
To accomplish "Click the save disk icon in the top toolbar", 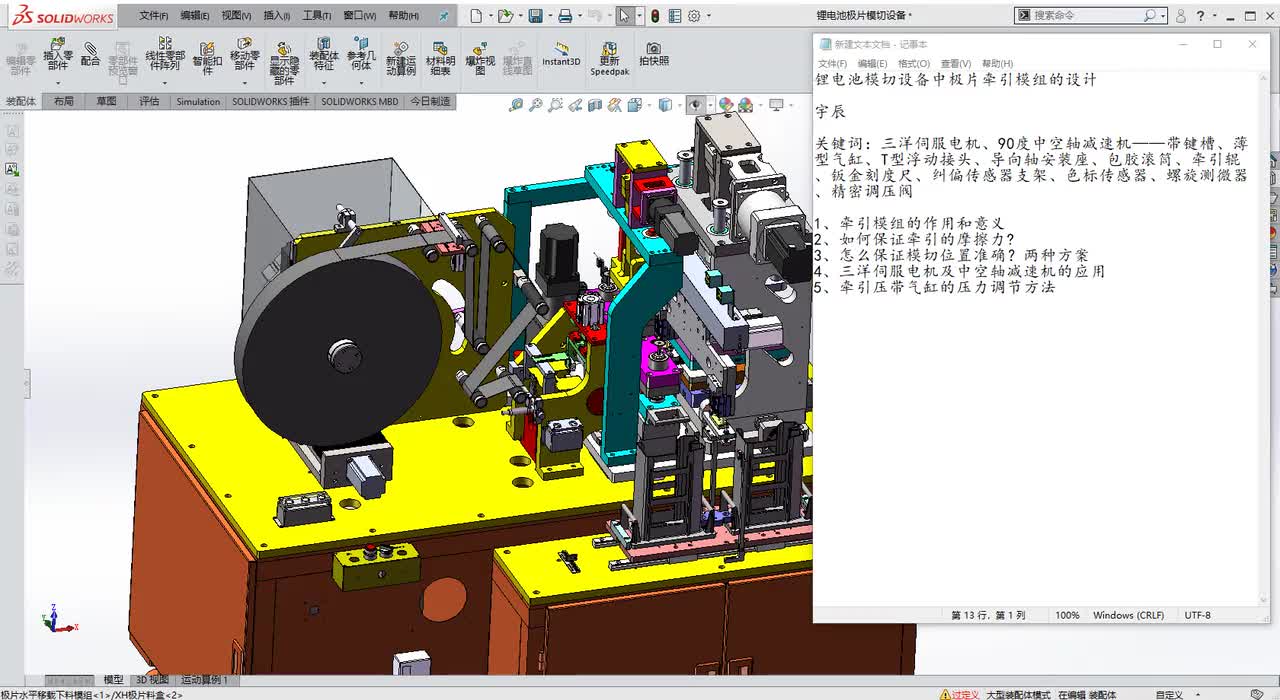I will pyautogui.click(x=536, y=16).
